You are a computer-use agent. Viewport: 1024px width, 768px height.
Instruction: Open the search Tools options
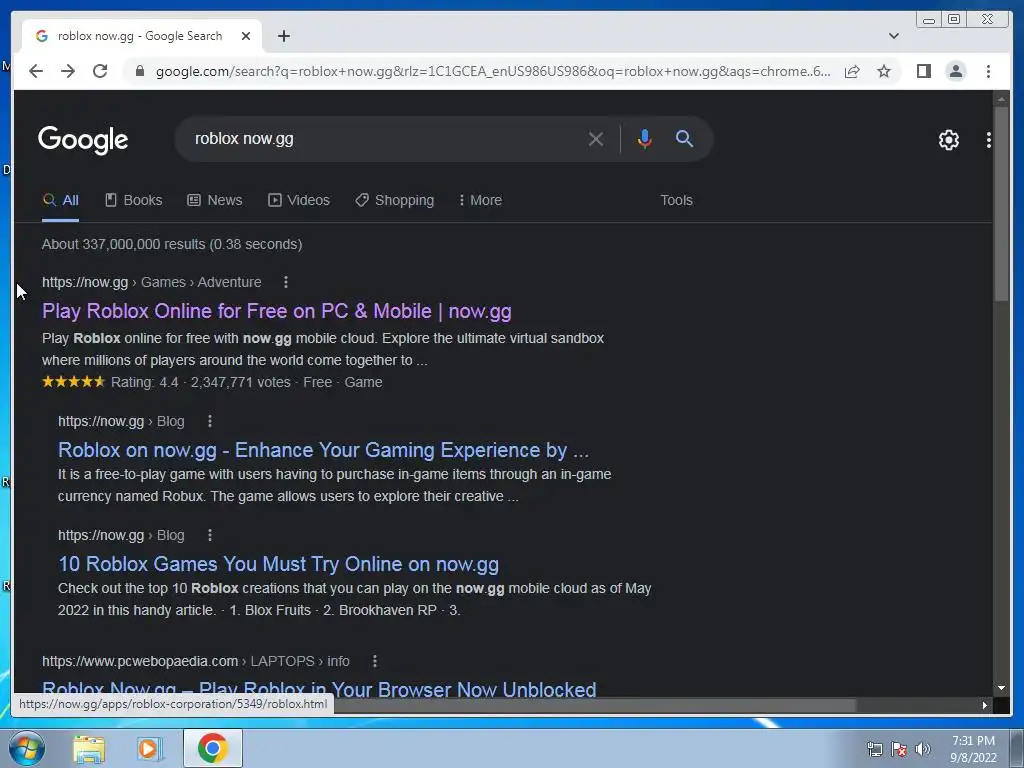tap(676, 200)
